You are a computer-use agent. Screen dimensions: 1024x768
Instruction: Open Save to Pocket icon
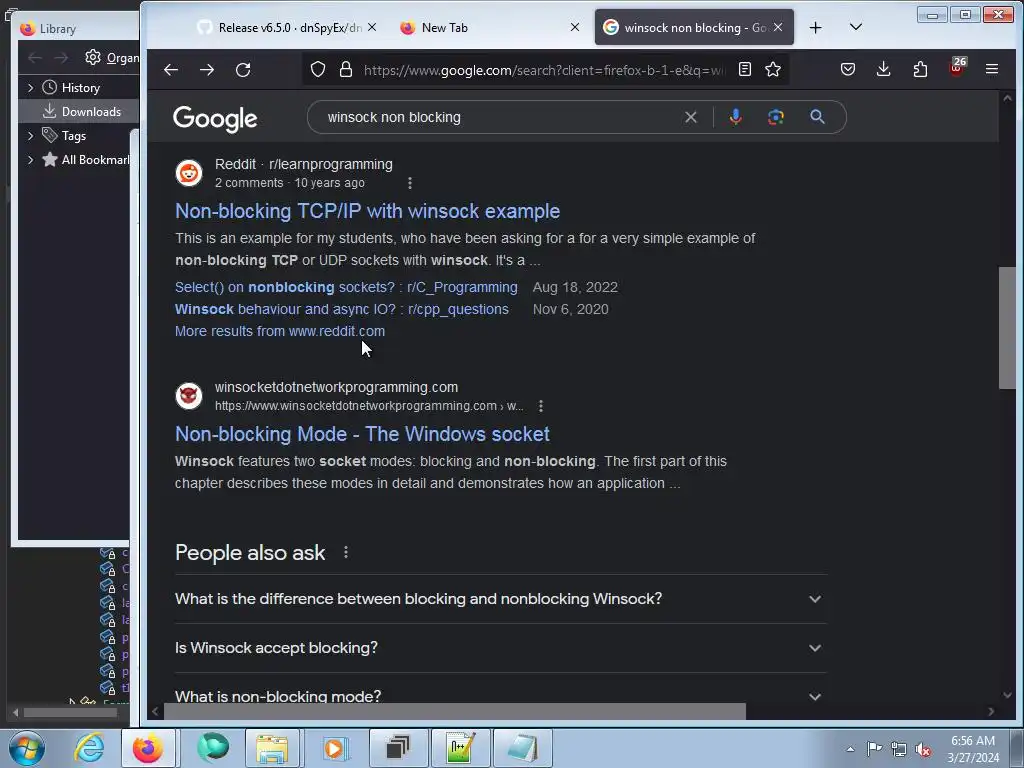click(x=848, y=69)
